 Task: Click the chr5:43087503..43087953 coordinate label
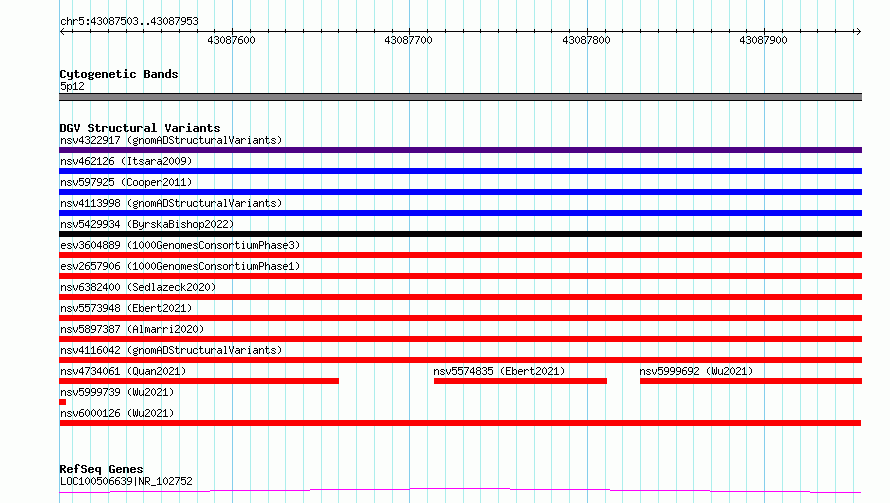click(x=129, y=22)
